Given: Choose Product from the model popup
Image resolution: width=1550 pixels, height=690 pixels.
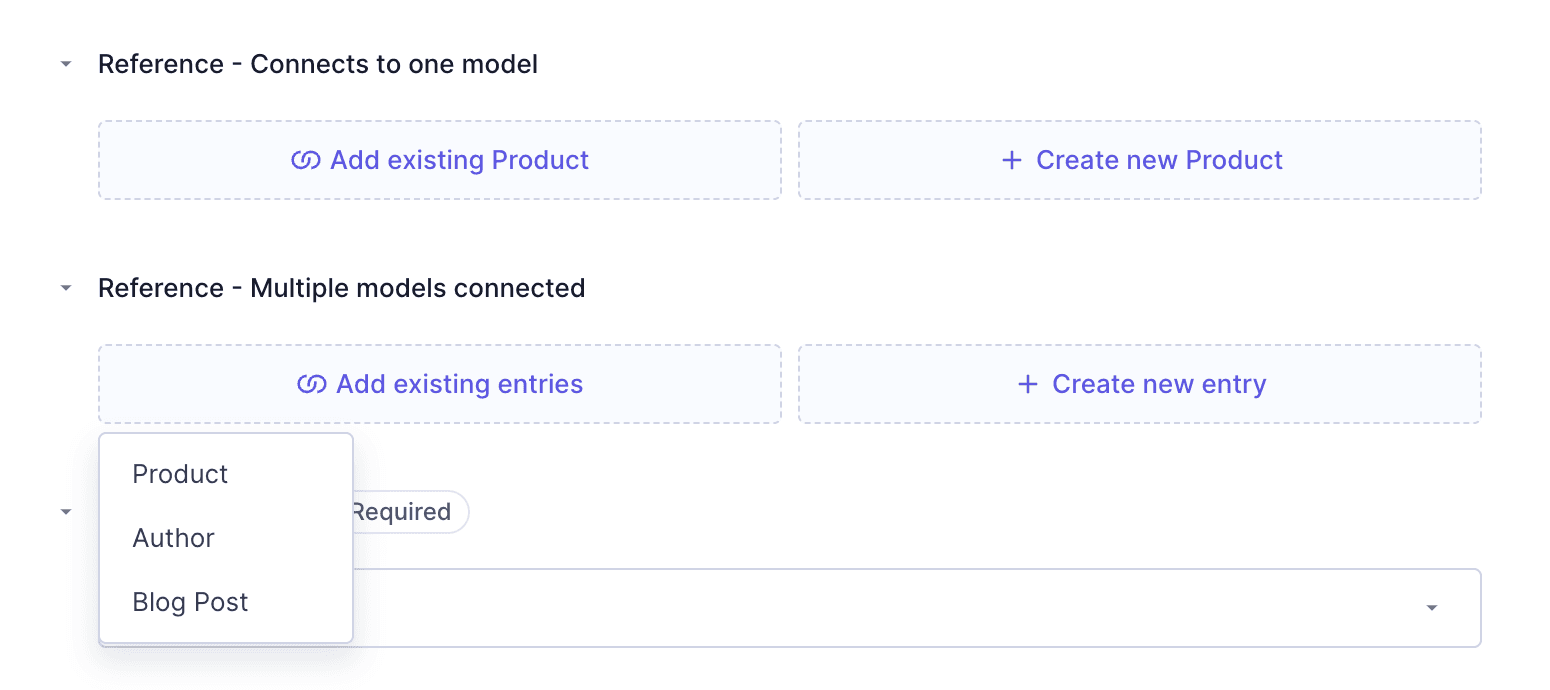Looking at the screenshot, I should click(181, 474).
